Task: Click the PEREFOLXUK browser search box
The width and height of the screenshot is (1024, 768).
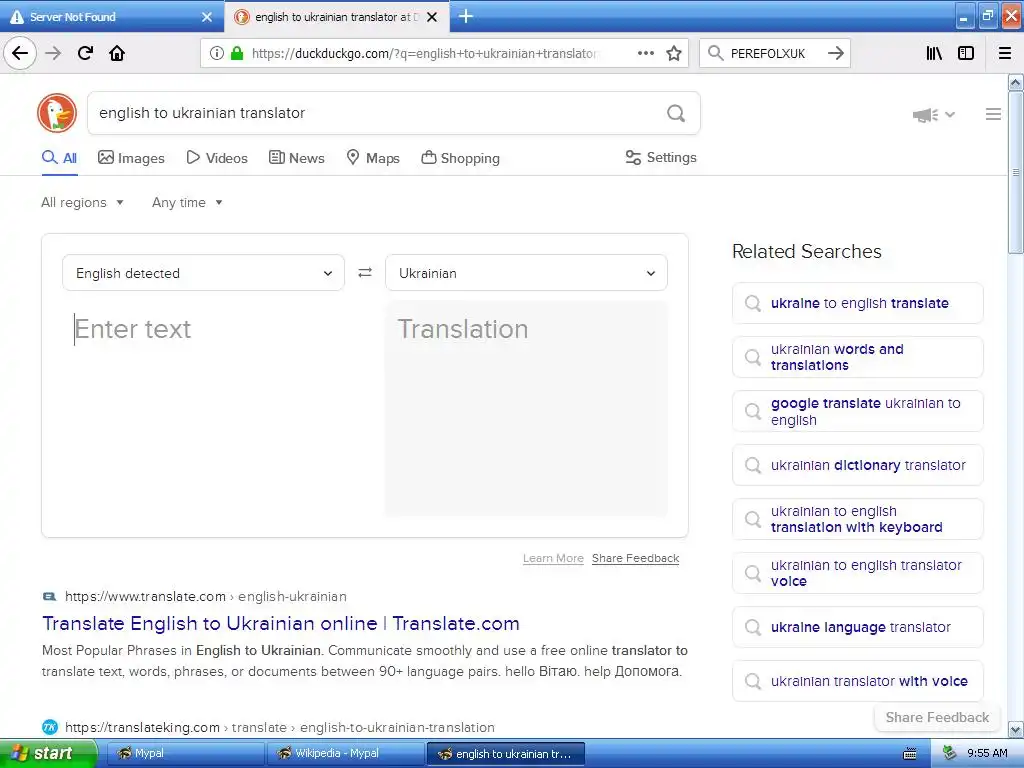Action: (x=774, y=54)
